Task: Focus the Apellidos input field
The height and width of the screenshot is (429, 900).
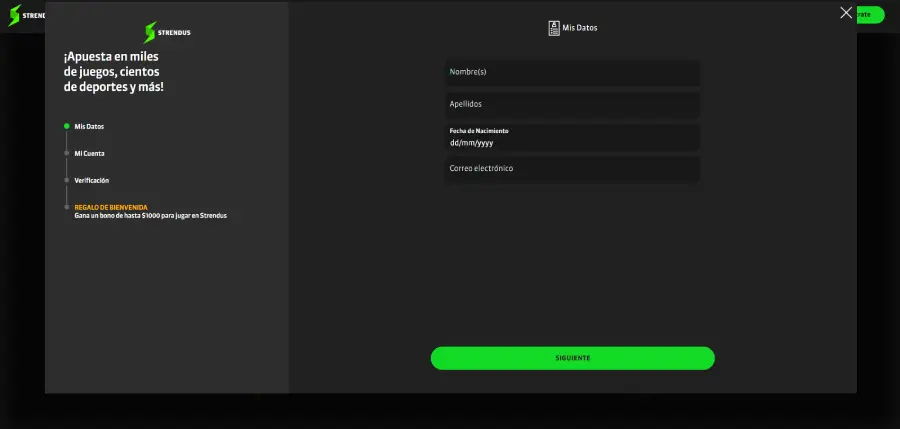Action: click(x=572, y=105)
